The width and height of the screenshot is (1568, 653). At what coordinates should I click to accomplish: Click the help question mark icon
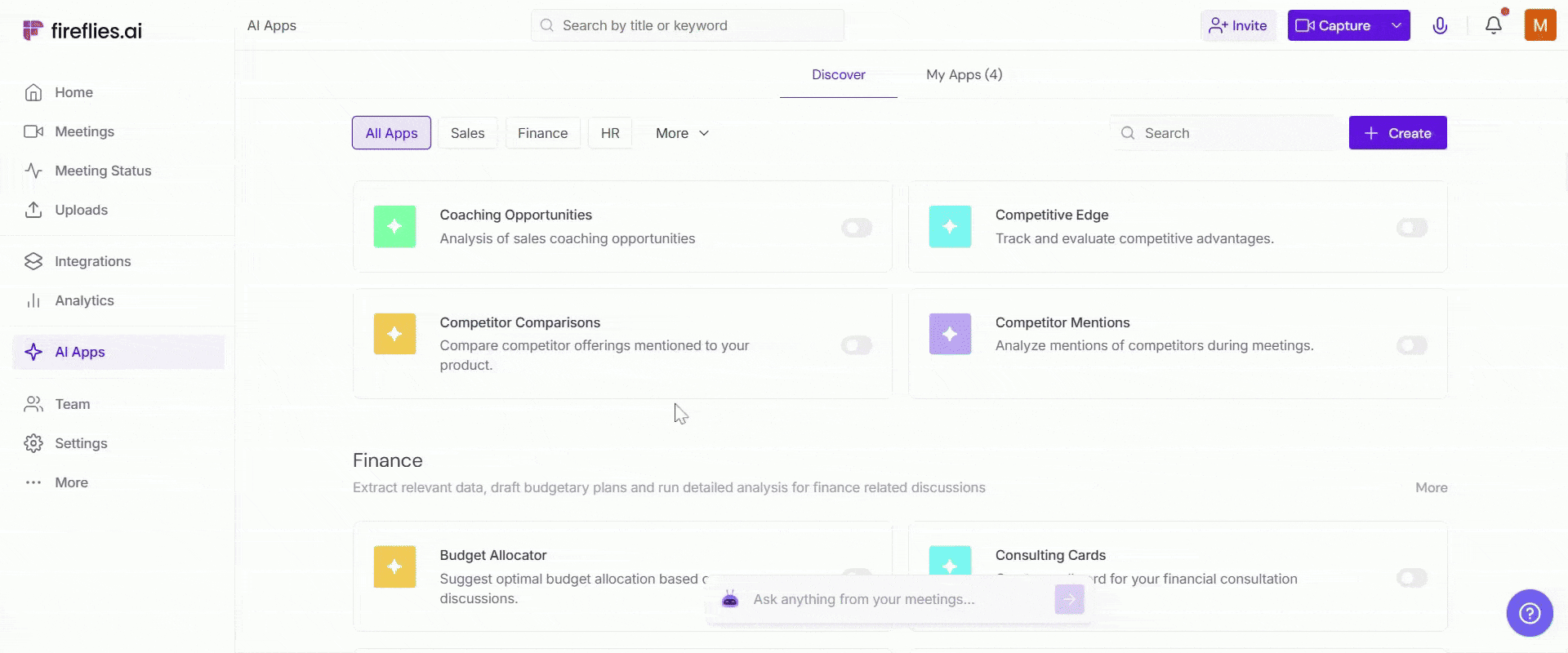(x=1529, y=613)
